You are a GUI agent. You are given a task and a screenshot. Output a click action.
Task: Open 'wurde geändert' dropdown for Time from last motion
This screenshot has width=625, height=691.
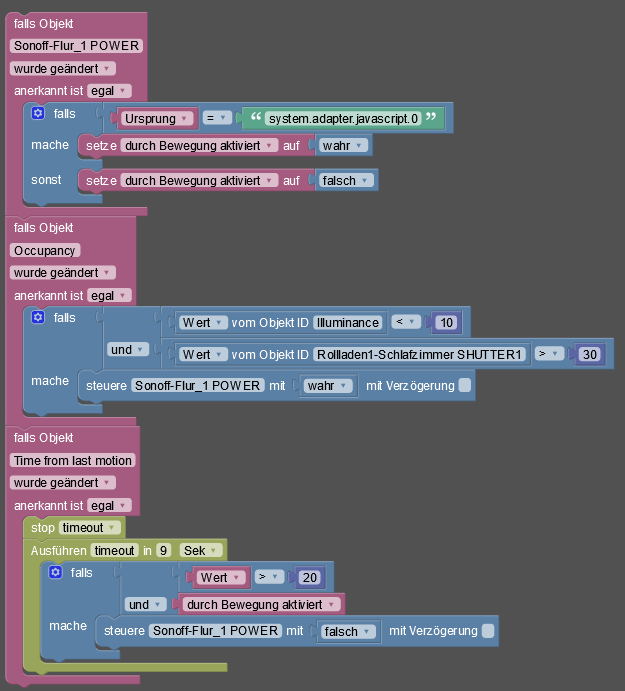click(63, 483)
